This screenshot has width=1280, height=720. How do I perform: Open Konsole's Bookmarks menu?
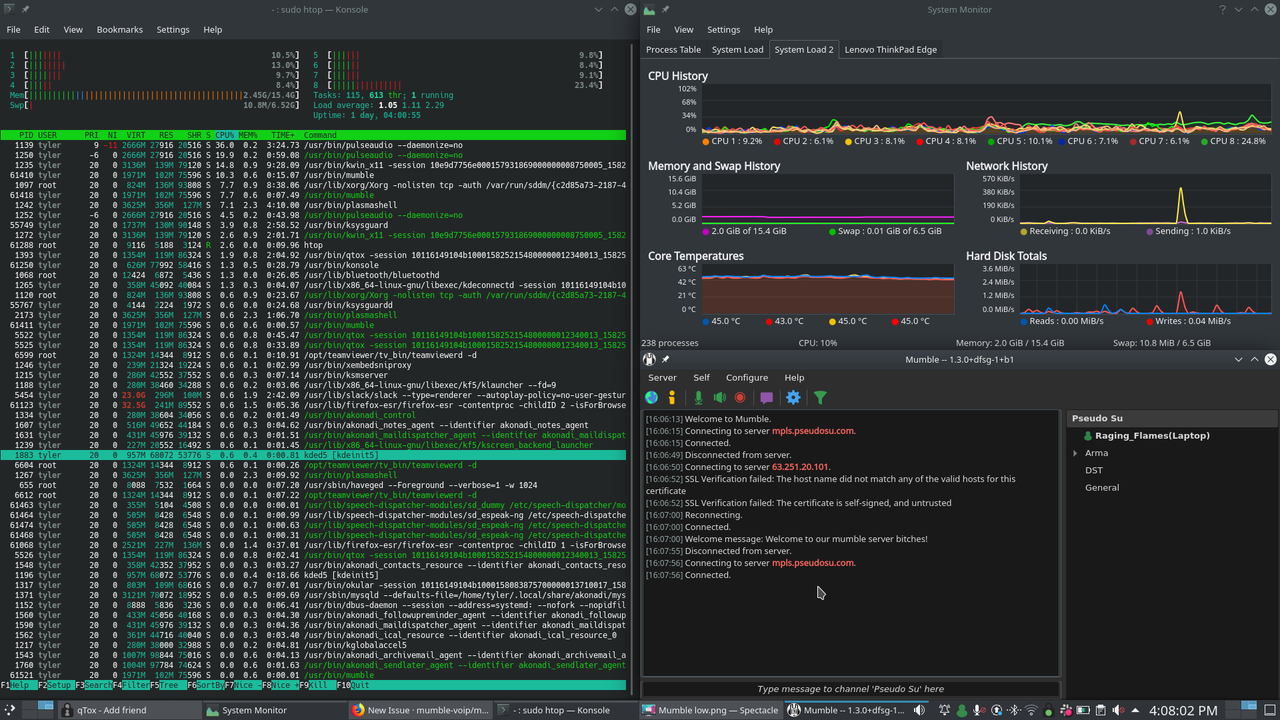point(120,30)
